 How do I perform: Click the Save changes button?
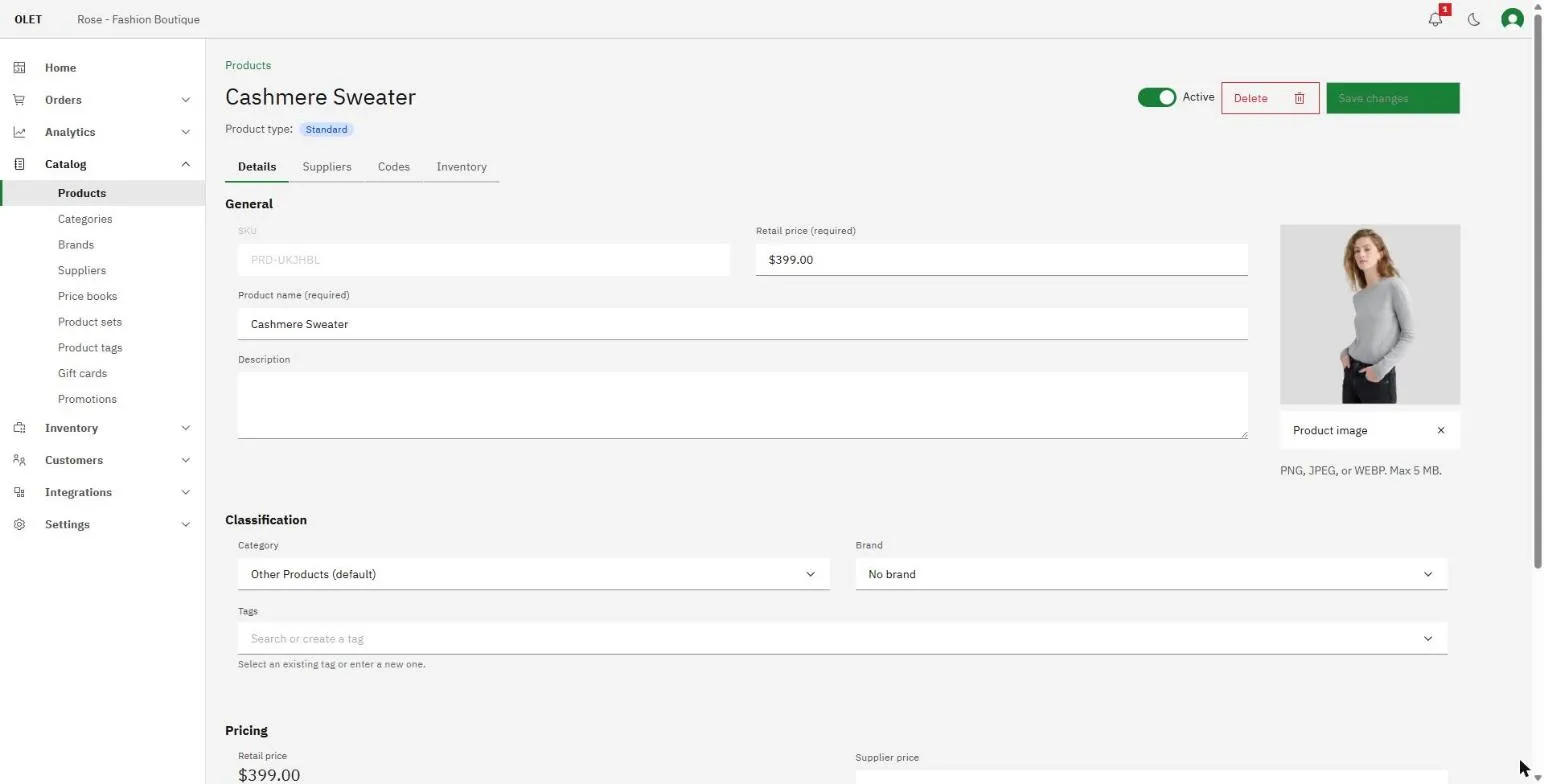[1393, 98]
